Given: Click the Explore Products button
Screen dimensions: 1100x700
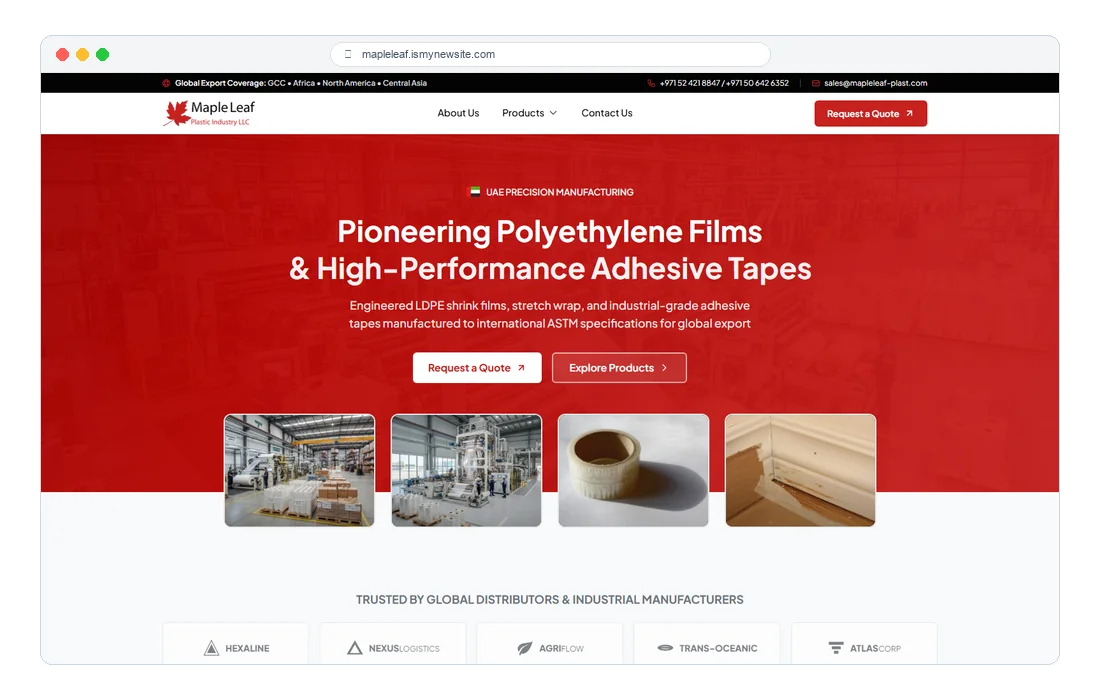Looking at the screenshot, I should (619, 368).
